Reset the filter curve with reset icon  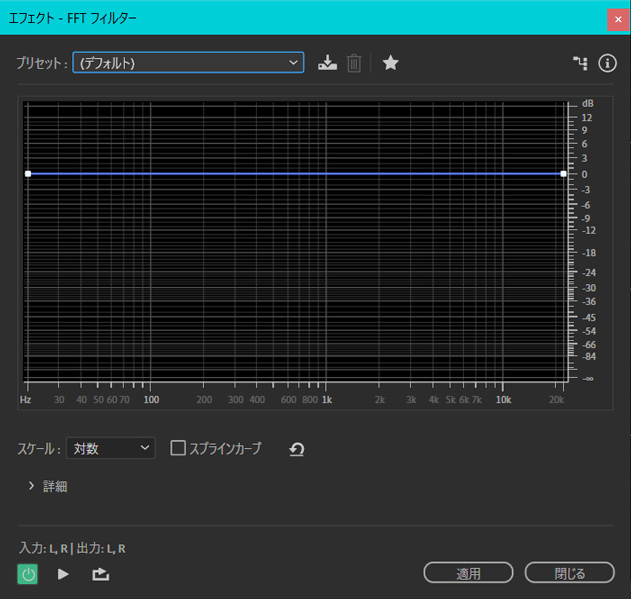[296, 449]
